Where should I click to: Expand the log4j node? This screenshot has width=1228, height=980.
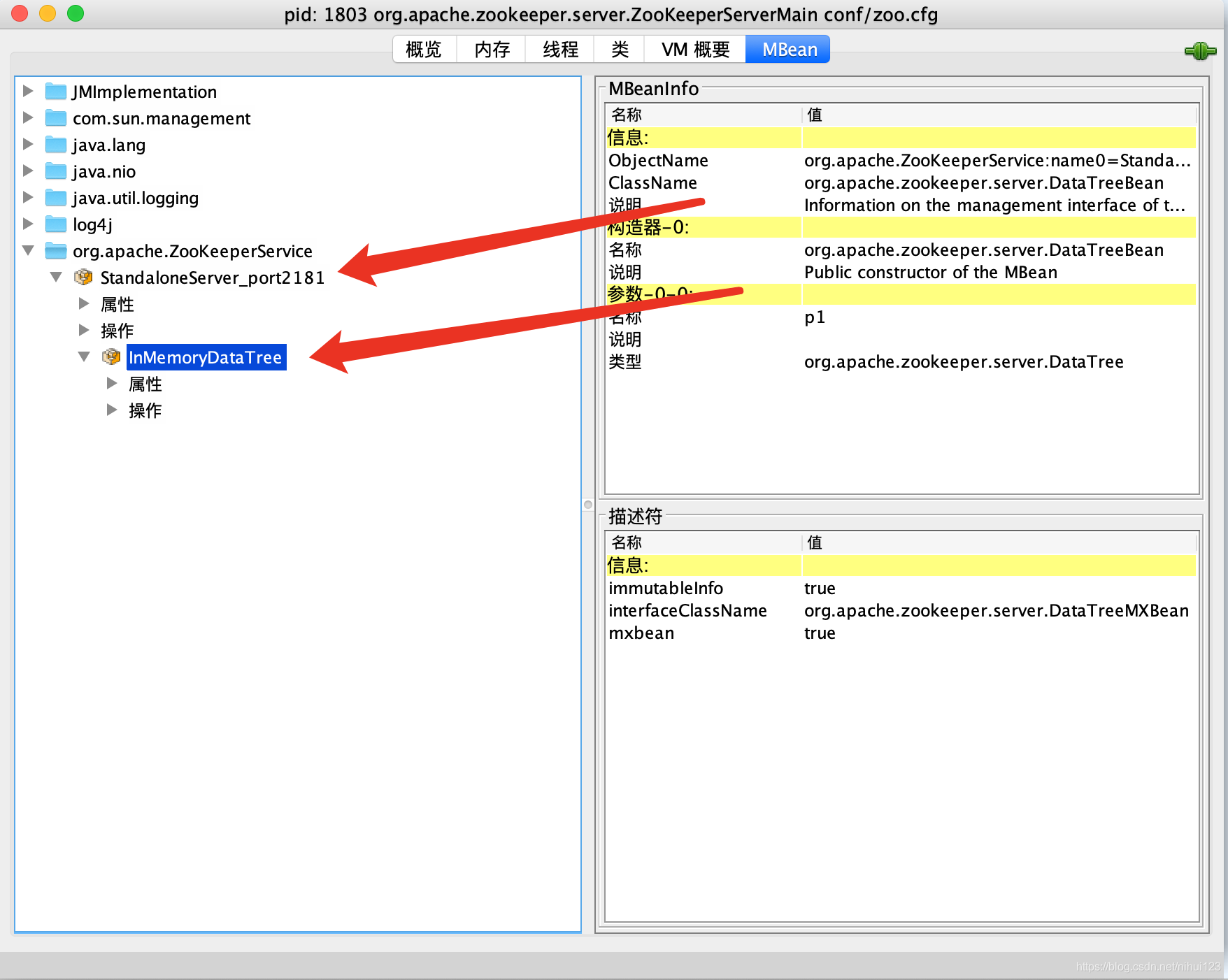click(x=28, y=224)
